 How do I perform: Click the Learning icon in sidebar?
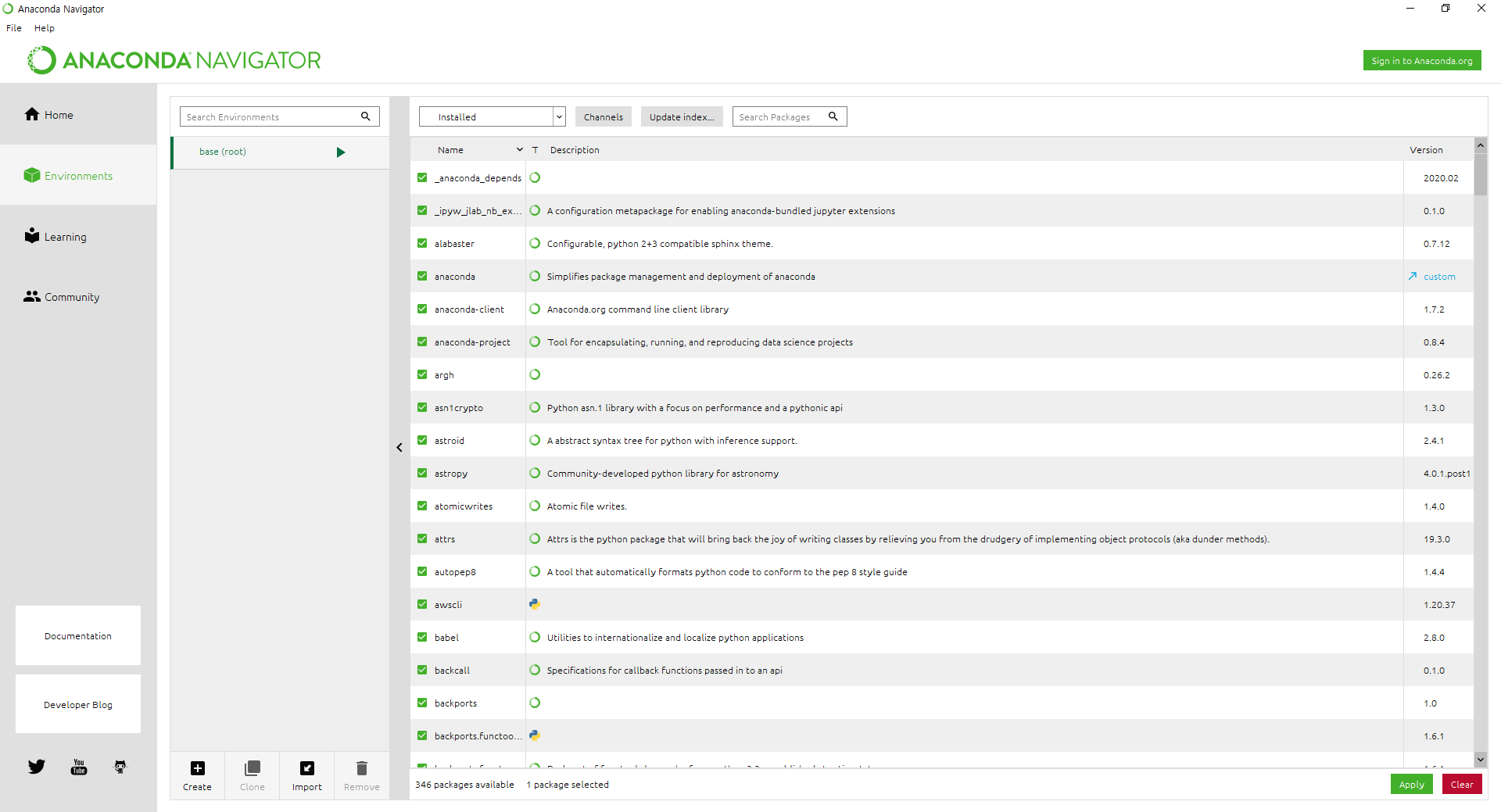[x=31, y=235]
